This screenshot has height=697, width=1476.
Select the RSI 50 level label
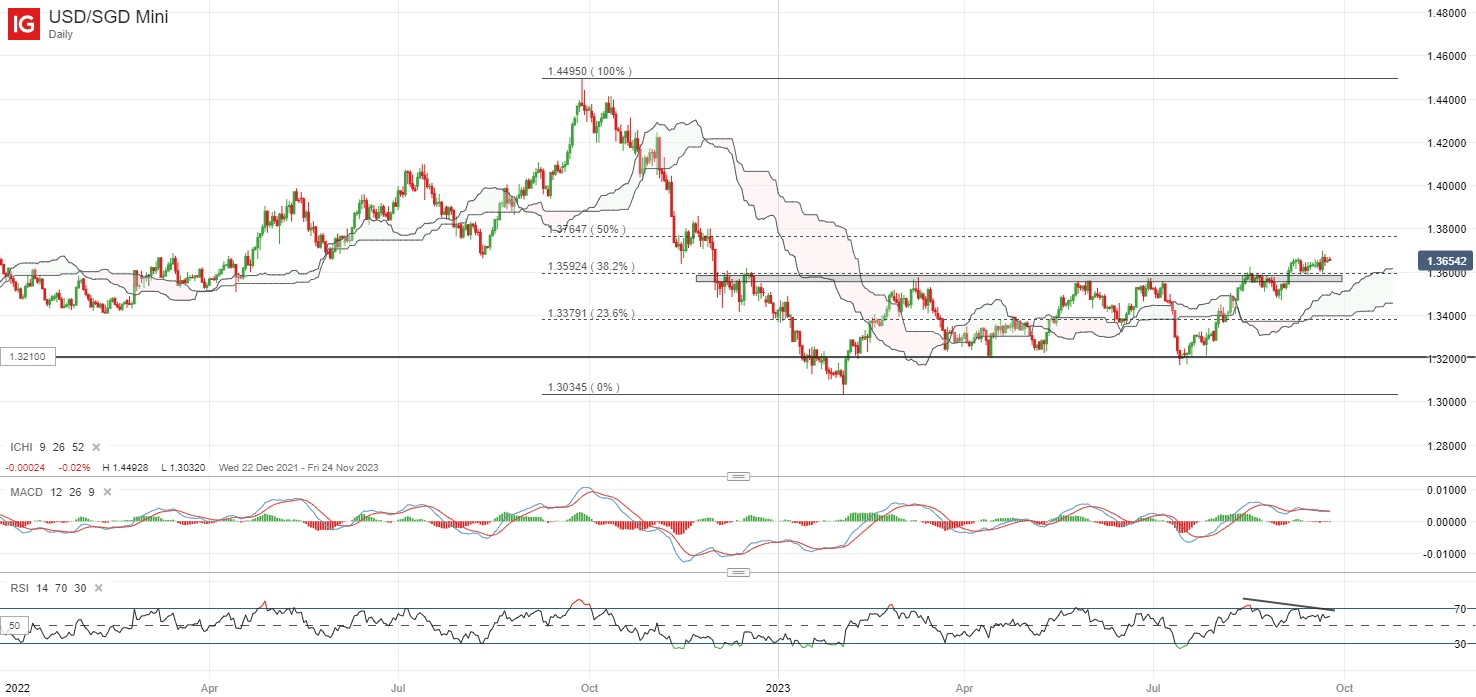coord(15,626)
